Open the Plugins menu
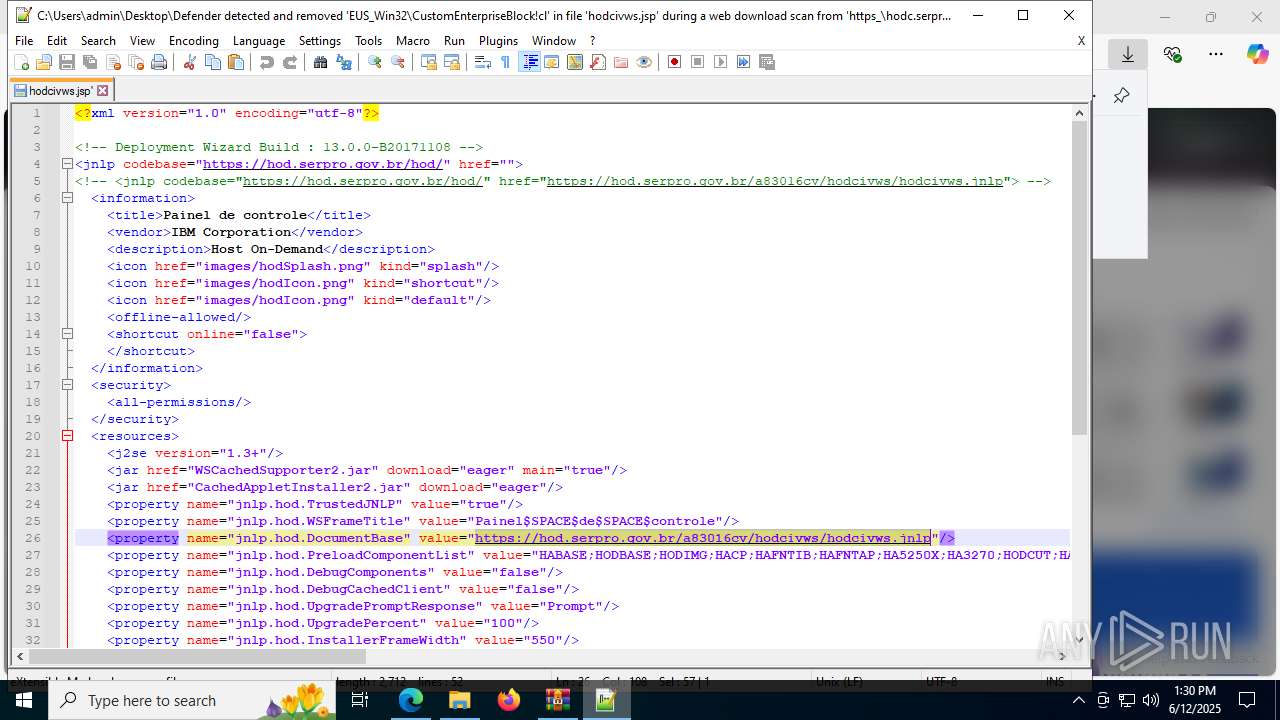 pyautogui.click(x=498, y=41)
